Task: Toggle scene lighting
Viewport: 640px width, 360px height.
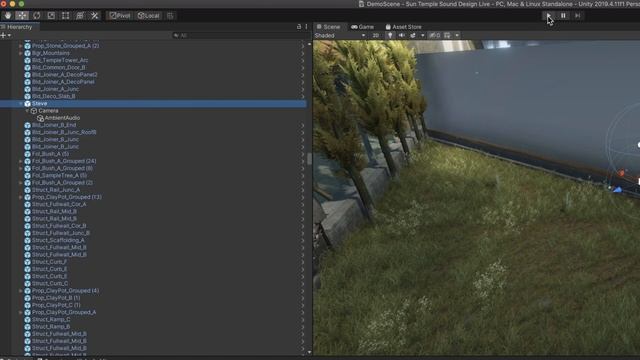Action: point(390,36)
